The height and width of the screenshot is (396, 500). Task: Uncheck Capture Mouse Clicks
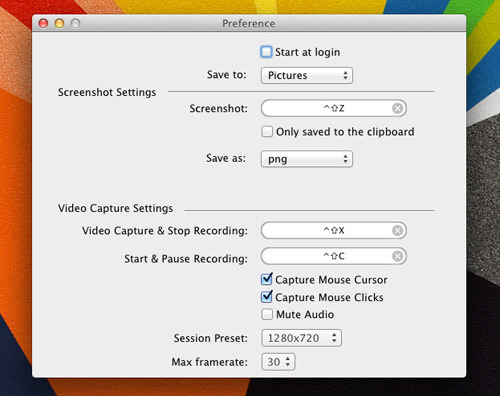tap(267, 297)
